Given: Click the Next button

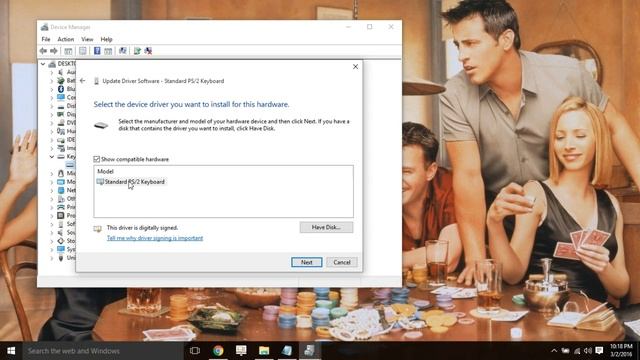Looking at the screenshot, I should pos(307,262).
